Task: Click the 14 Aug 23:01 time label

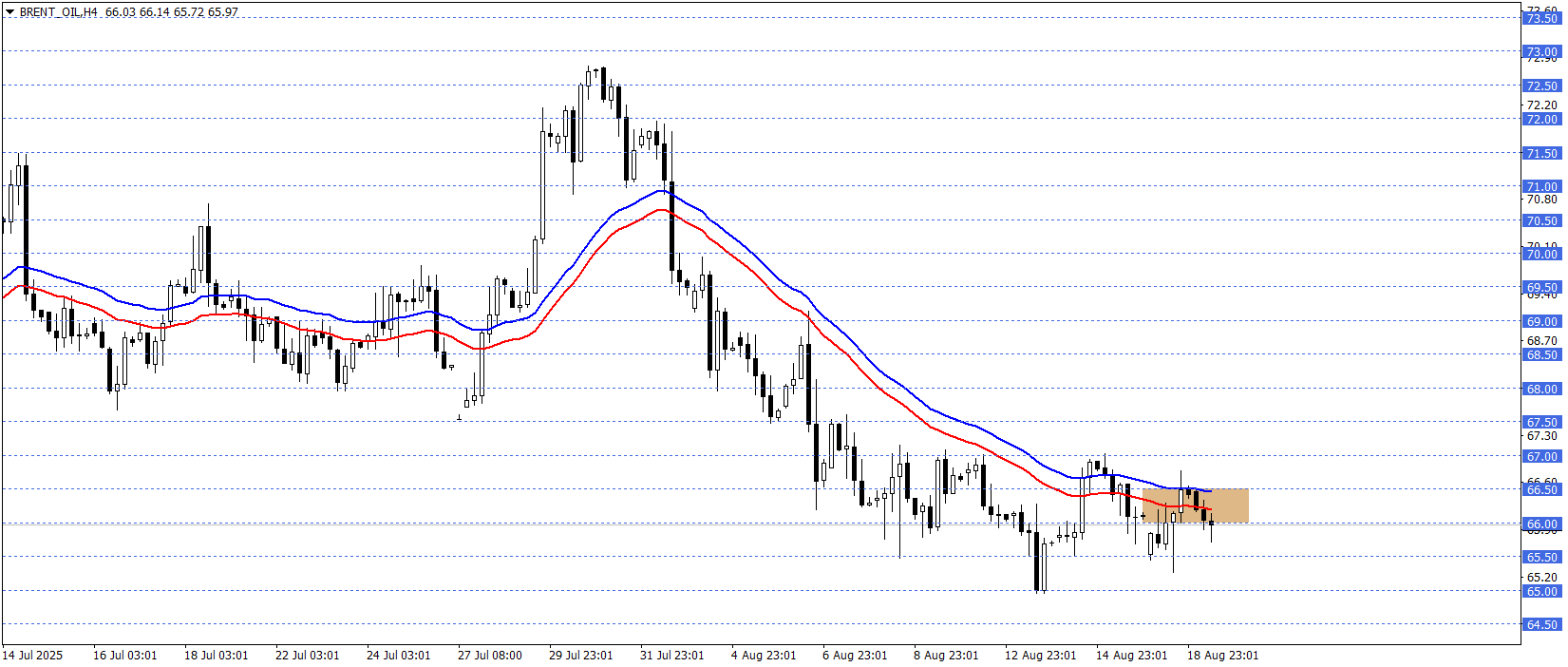Action: click(1132, 656)
